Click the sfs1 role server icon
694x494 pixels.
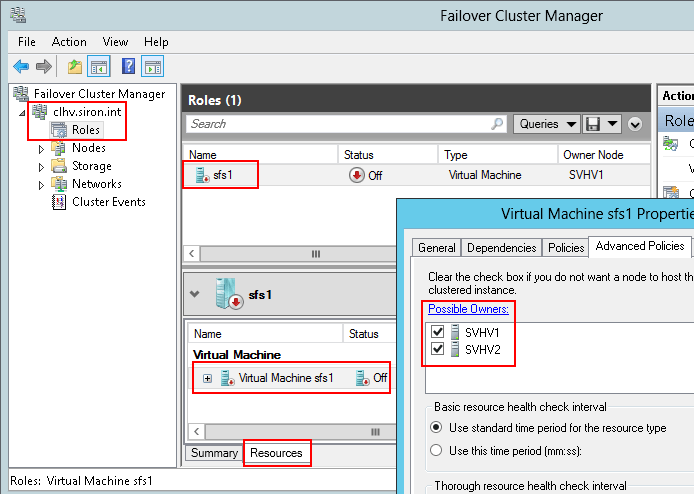coord(202,175)
